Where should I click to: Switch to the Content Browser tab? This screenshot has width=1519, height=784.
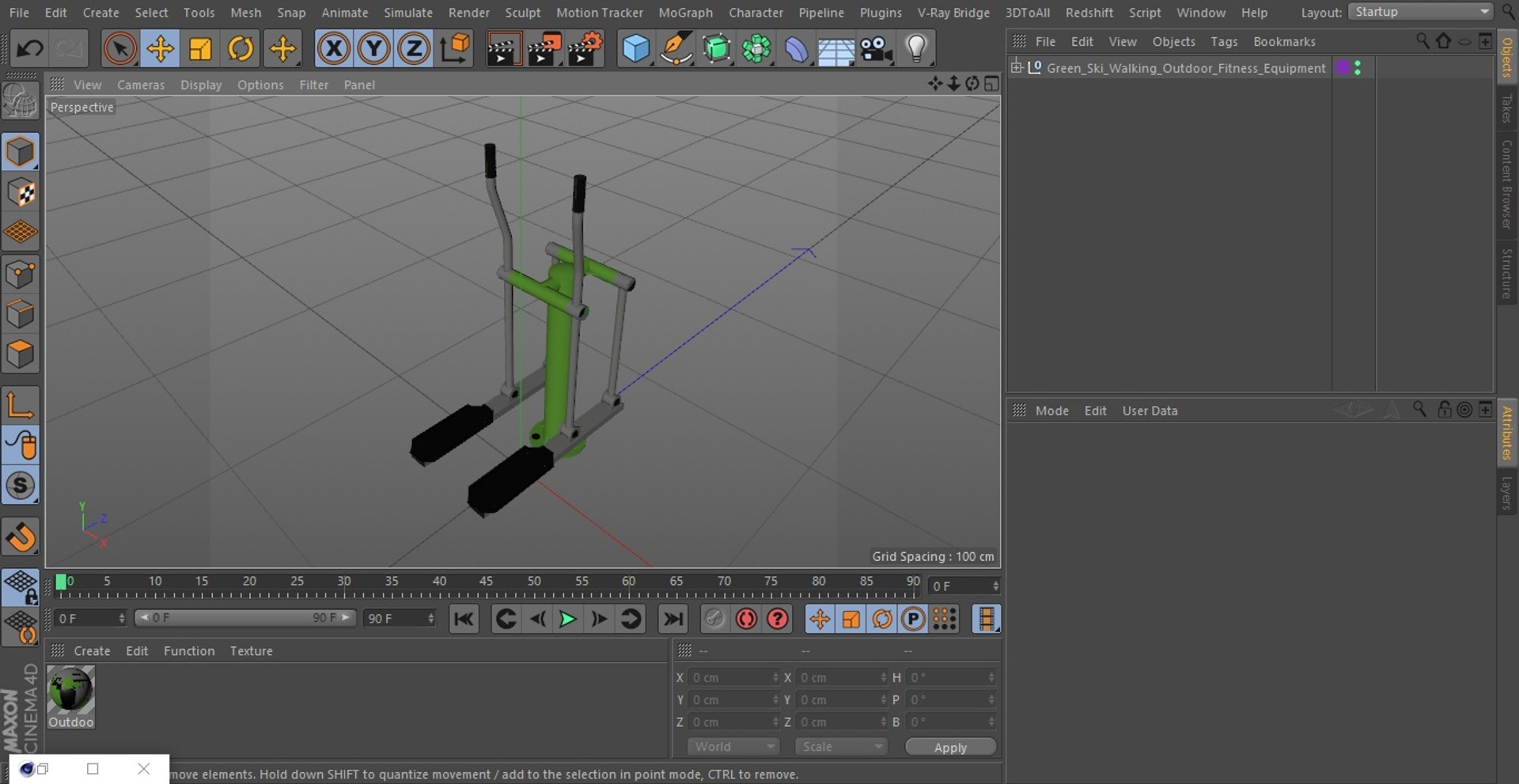click(1507, 184)
